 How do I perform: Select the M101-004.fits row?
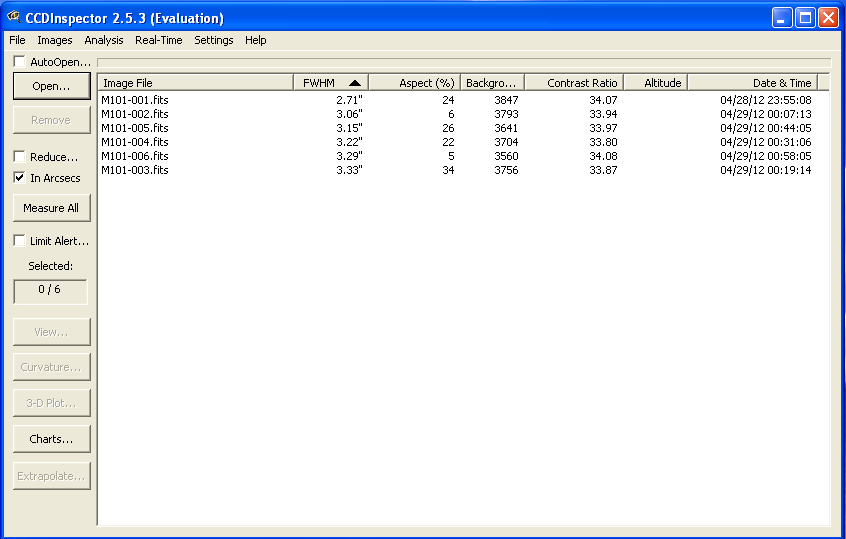click(463, 142)
